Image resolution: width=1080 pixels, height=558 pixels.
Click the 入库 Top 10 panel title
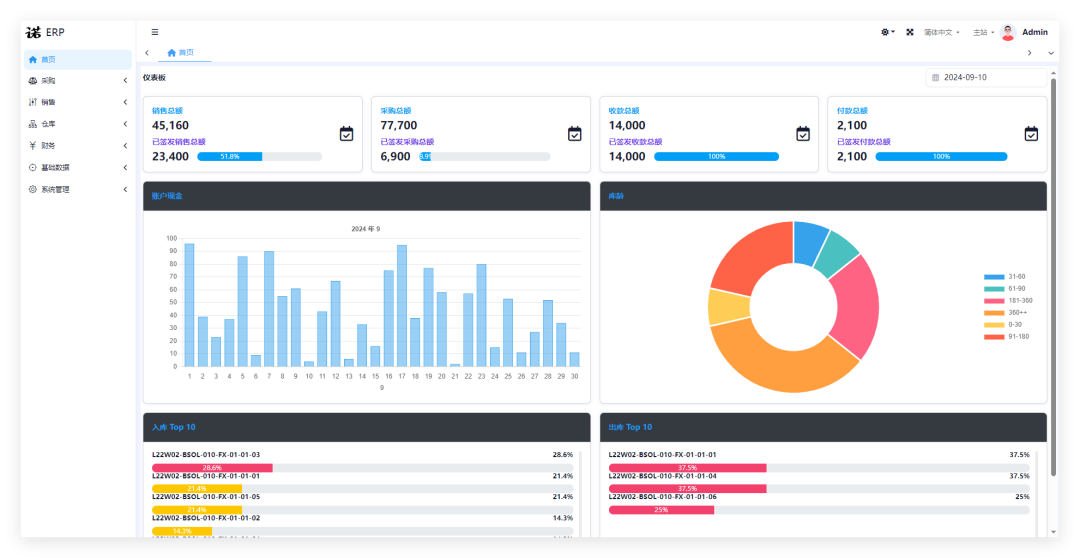tap(174, 427)
